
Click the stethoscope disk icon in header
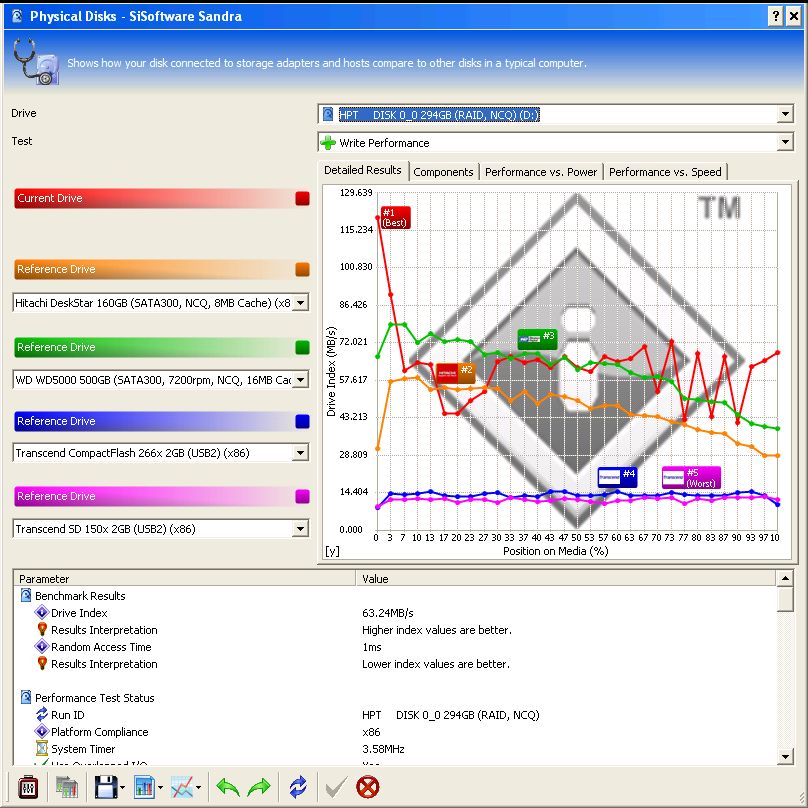pos(36,62)
